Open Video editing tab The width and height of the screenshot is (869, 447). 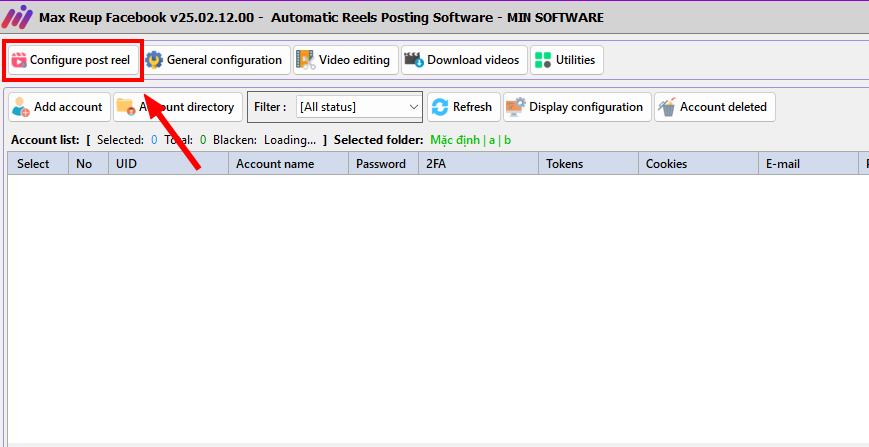[346, 60]
